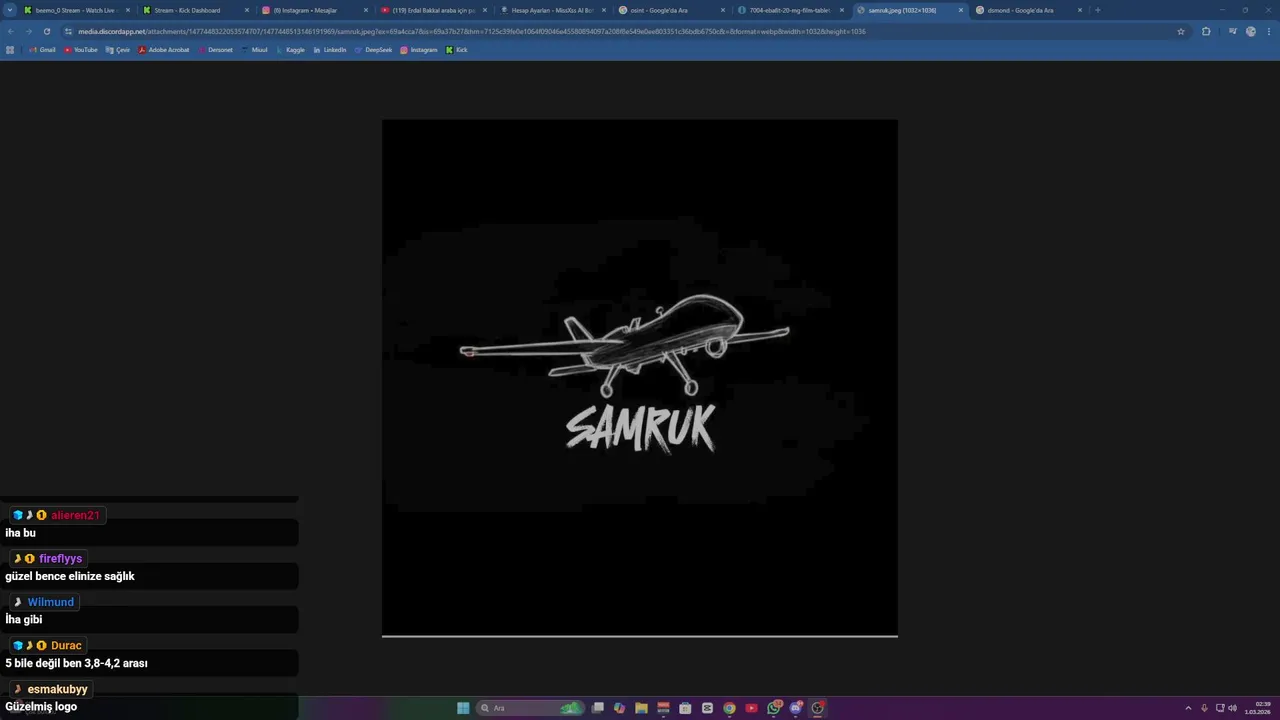This screenshot has height=720, width=1280.
Task: Reload the samruk.jpeg page
Action: tap(46, 31)
